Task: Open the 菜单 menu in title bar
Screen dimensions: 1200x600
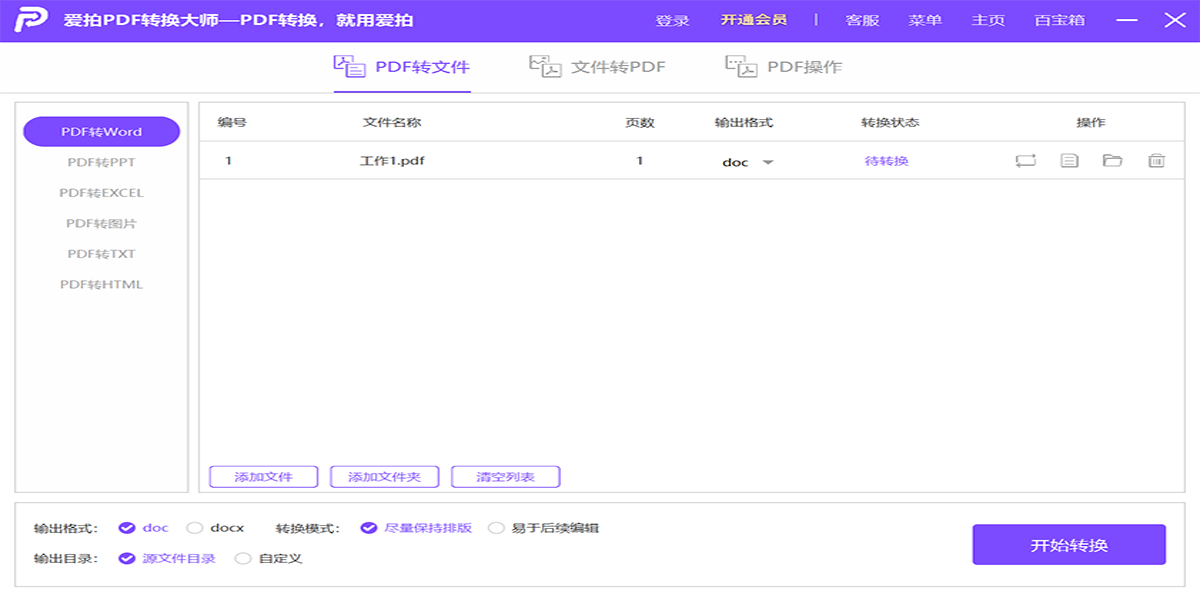Action: click(x=924, y=20)
